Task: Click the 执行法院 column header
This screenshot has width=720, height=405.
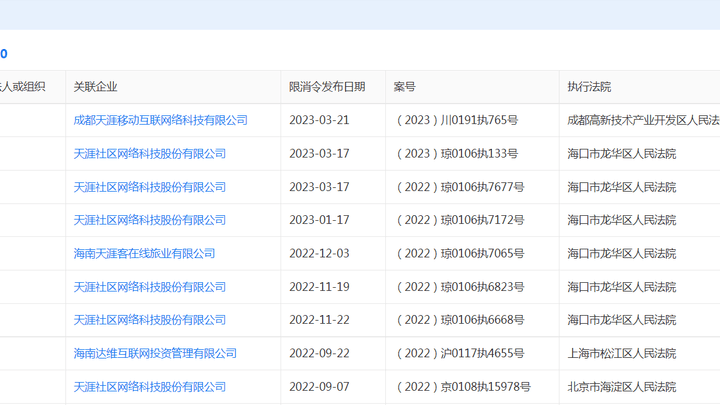Action: click(589, 87)
